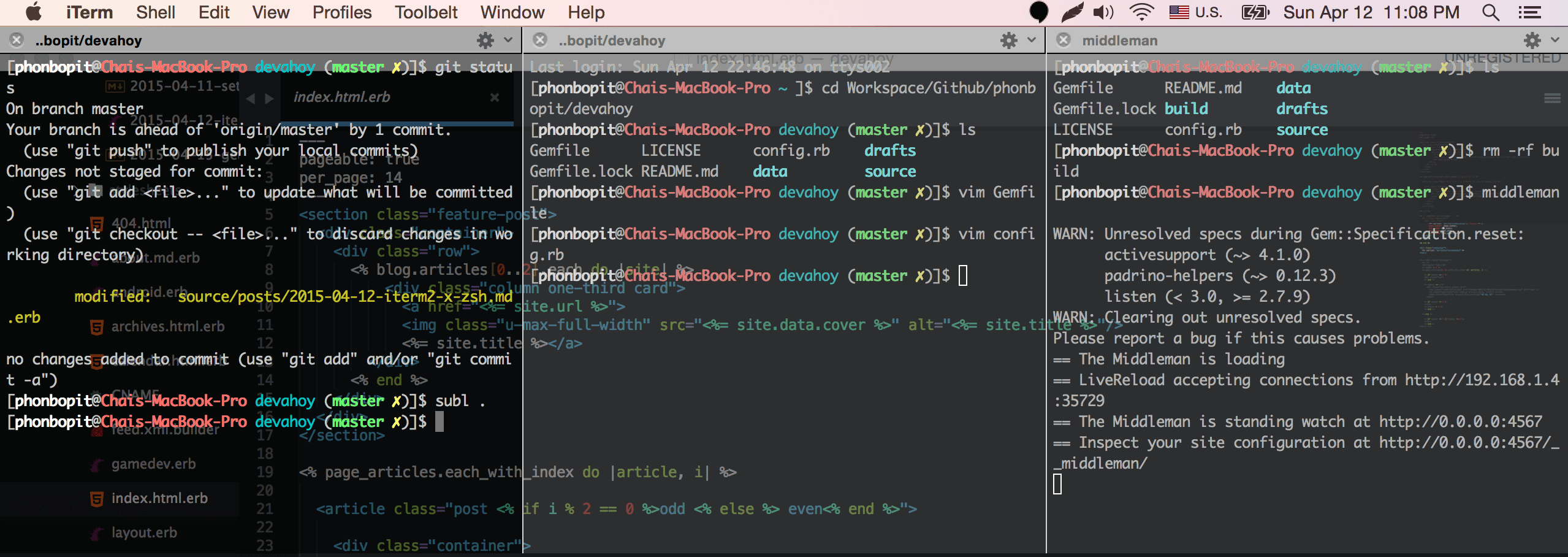Image resolution: width=1568 pixels, height=557 pixels.
Task: Select gamedev.erb in the sidebar
Action: (153, 464)
